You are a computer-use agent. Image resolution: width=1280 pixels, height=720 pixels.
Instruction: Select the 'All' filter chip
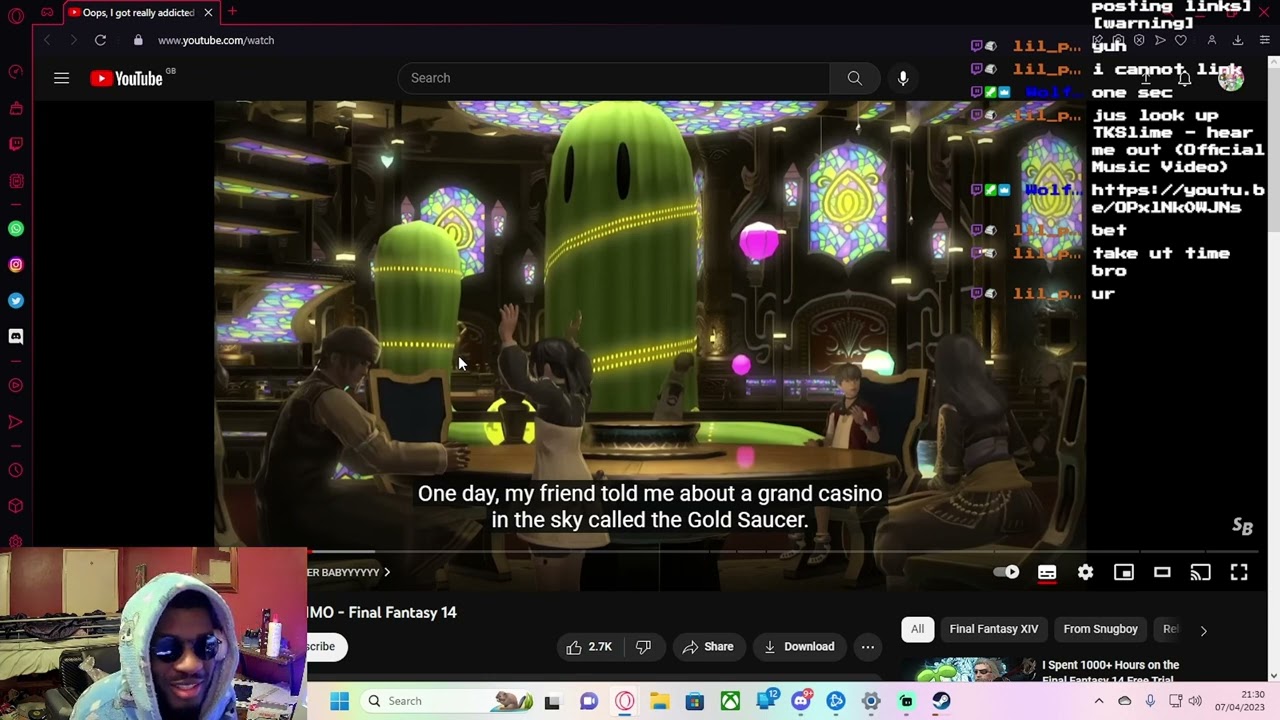[917, 629]
